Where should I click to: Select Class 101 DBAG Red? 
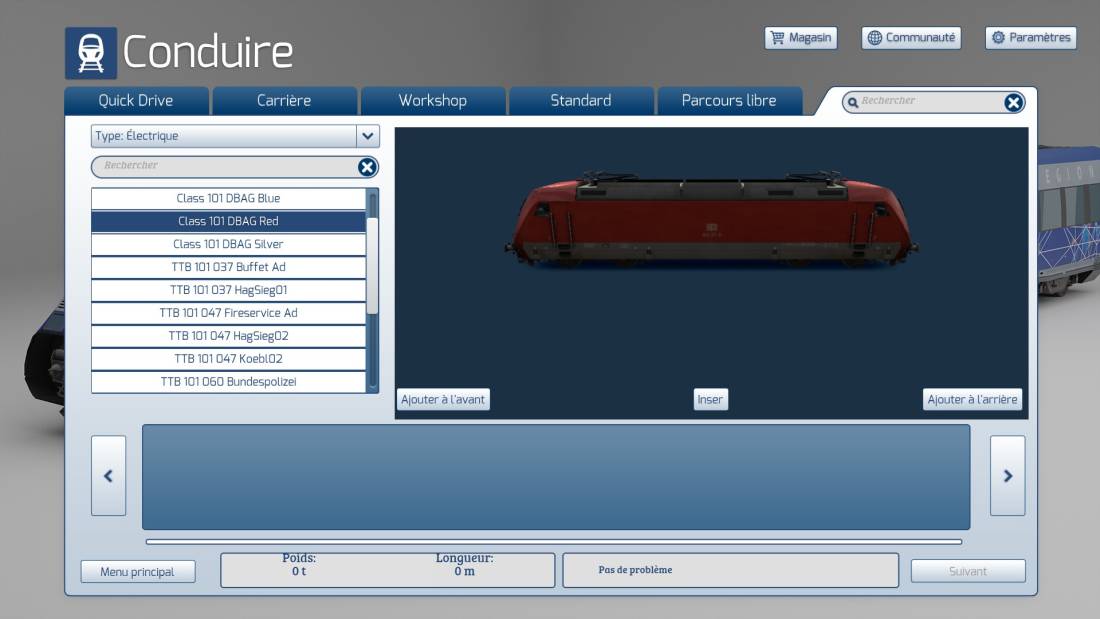228,221
